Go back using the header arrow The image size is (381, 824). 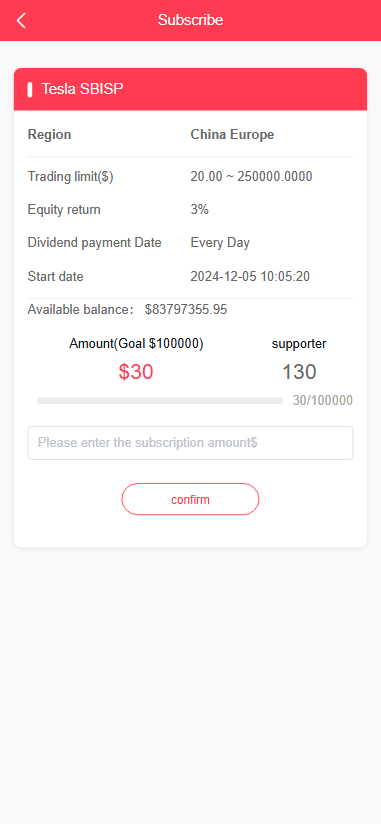point(21,20)
